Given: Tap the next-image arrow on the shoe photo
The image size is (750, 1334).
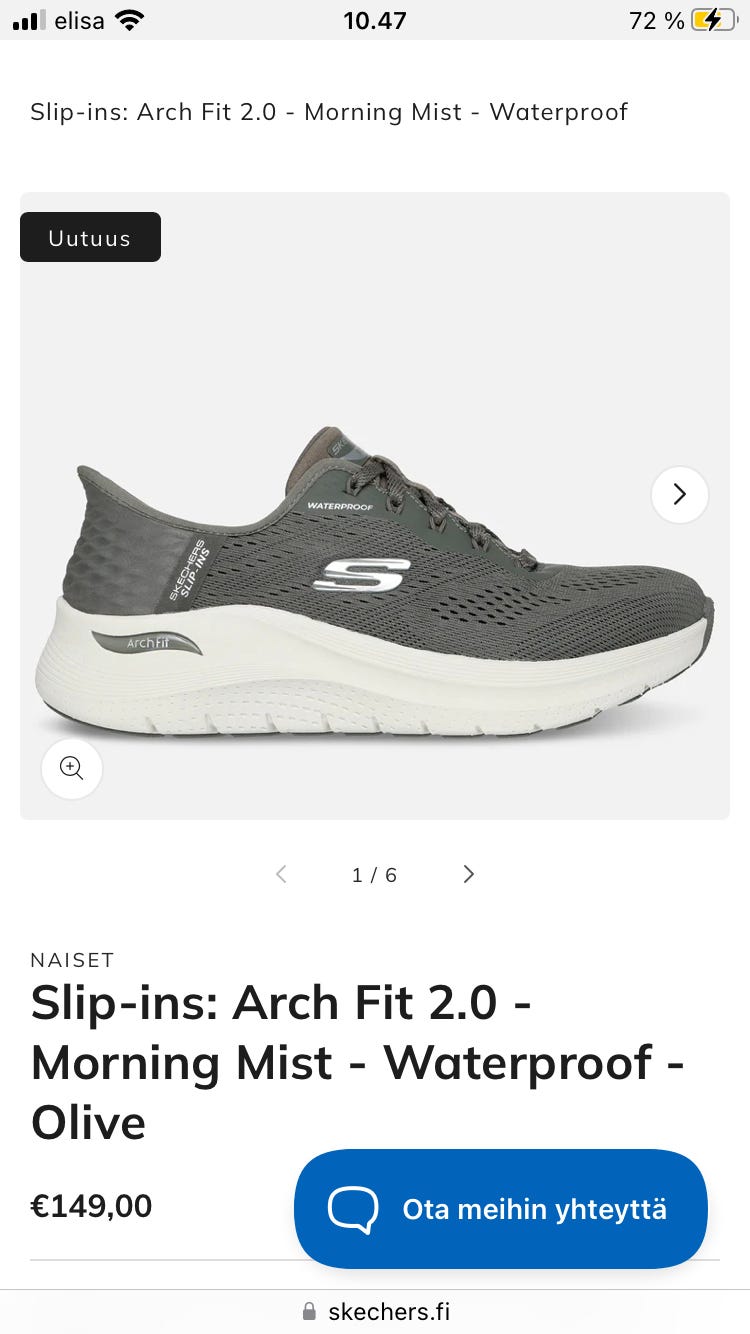Looking at the screenshot, I should point(680,494).
